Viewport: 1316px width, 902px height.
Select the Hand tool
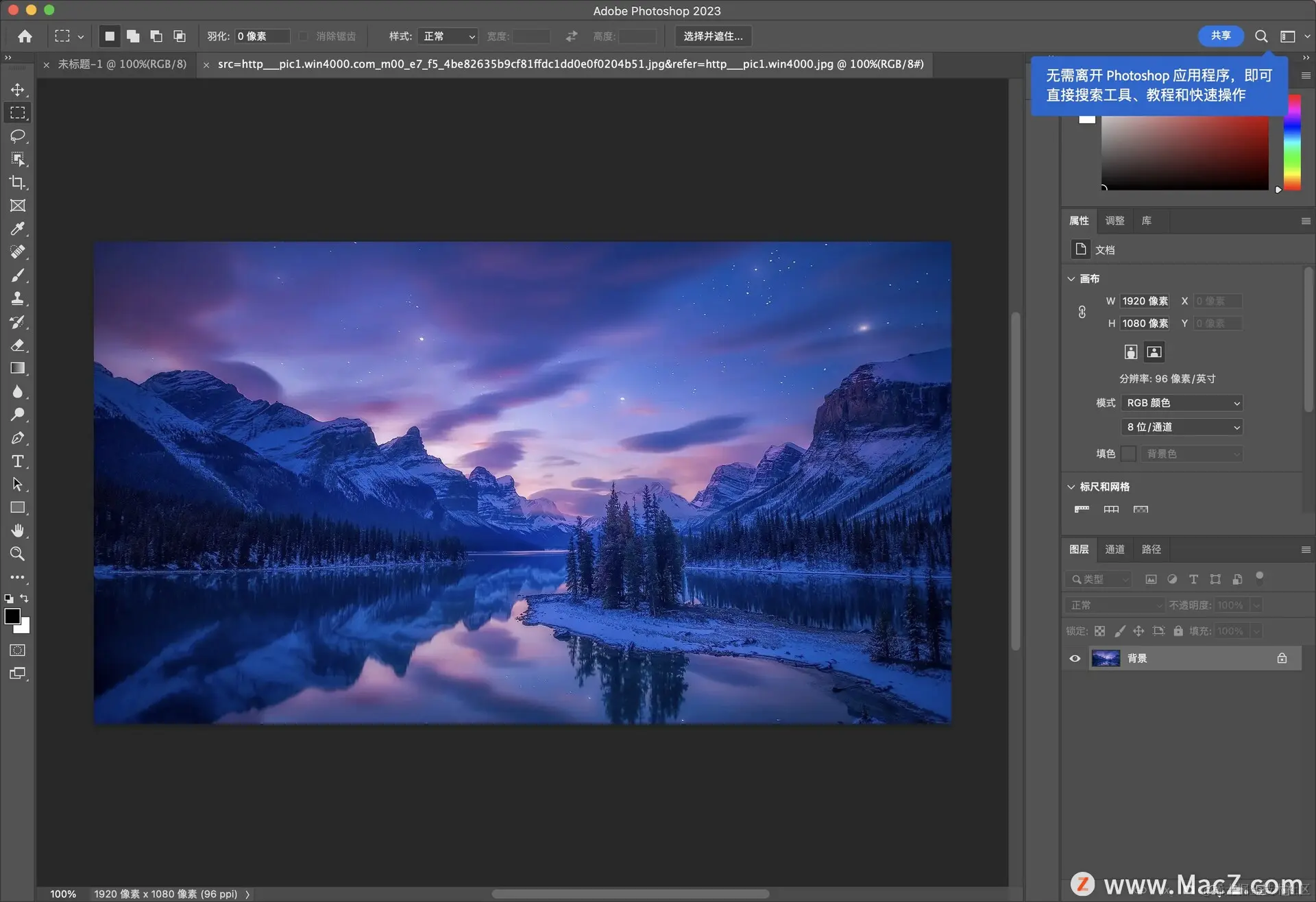18,531
